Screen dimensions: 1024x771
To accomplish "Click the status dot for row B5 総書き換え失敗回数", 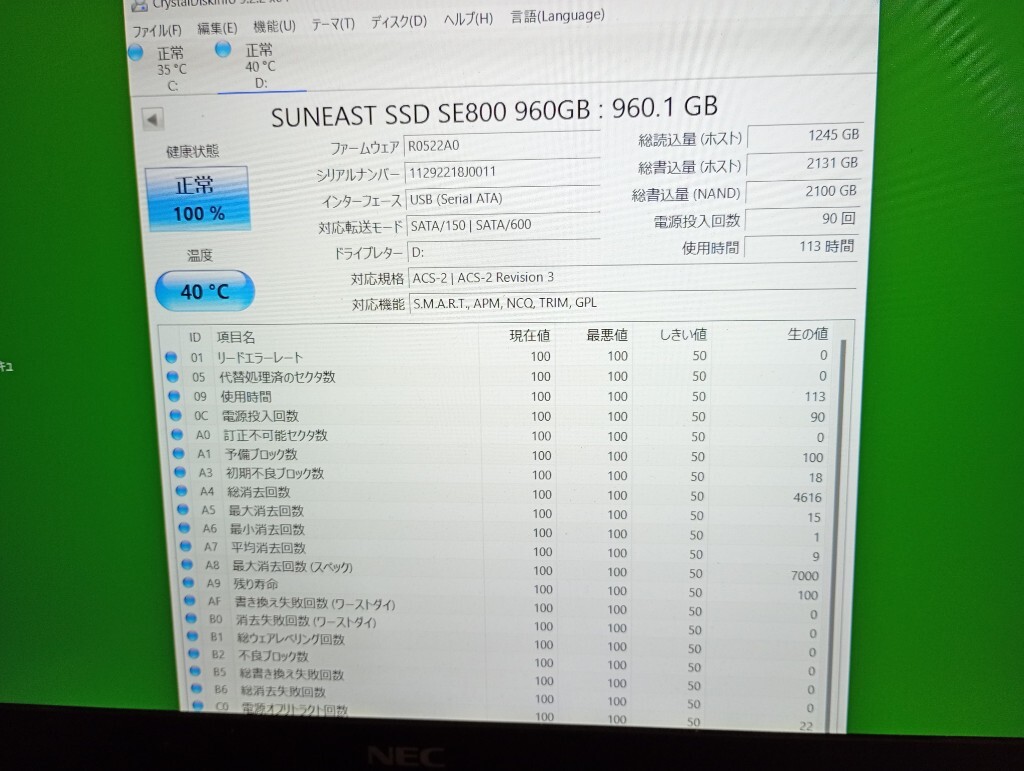I will pyautogui.click(x=195, y=671).
